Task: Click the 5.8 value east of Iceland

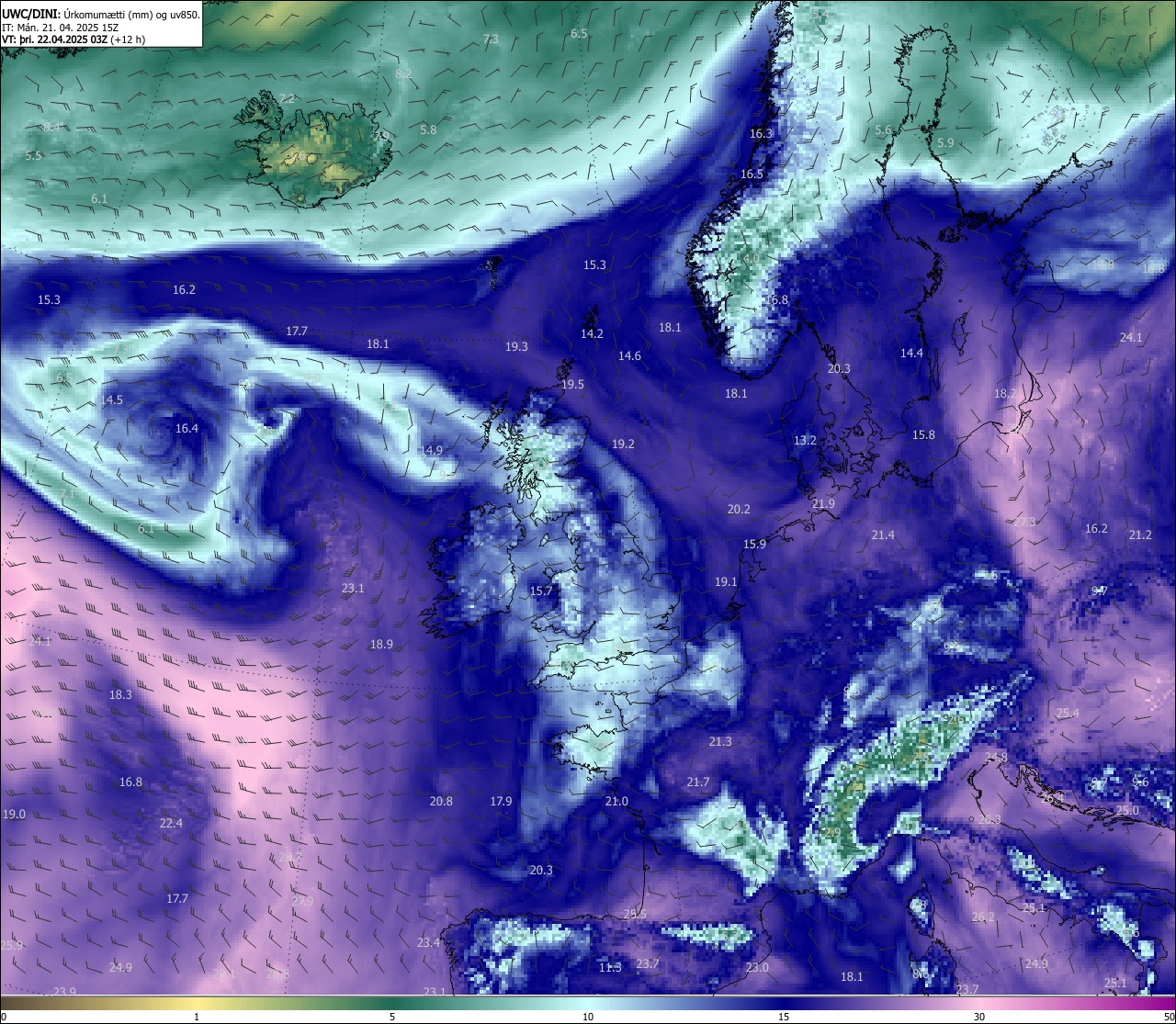Action: coord(428,129)
